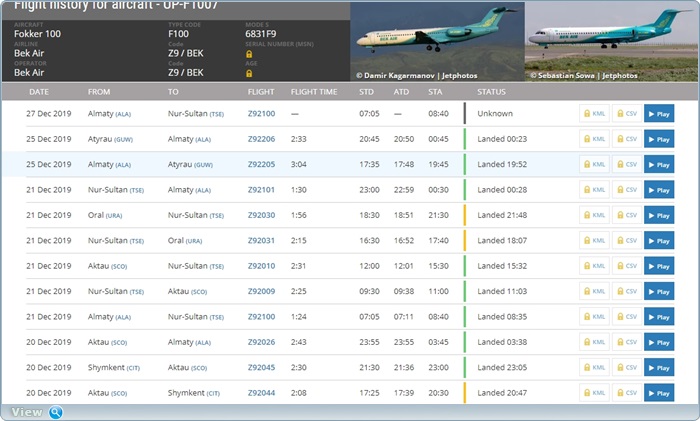The image size is (700, 421).
Task: Download locked CSV for flight Z92009
Action: pyautogui.click(x=627, y=292)
